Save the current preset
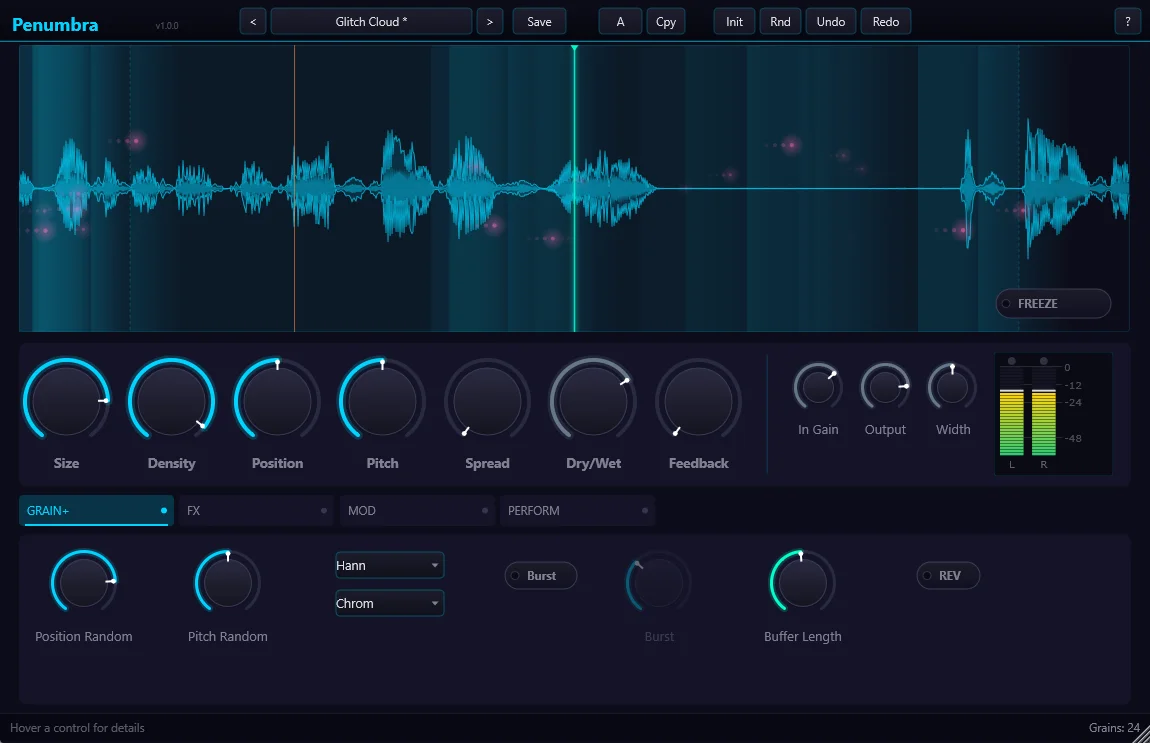 point(539,22)
